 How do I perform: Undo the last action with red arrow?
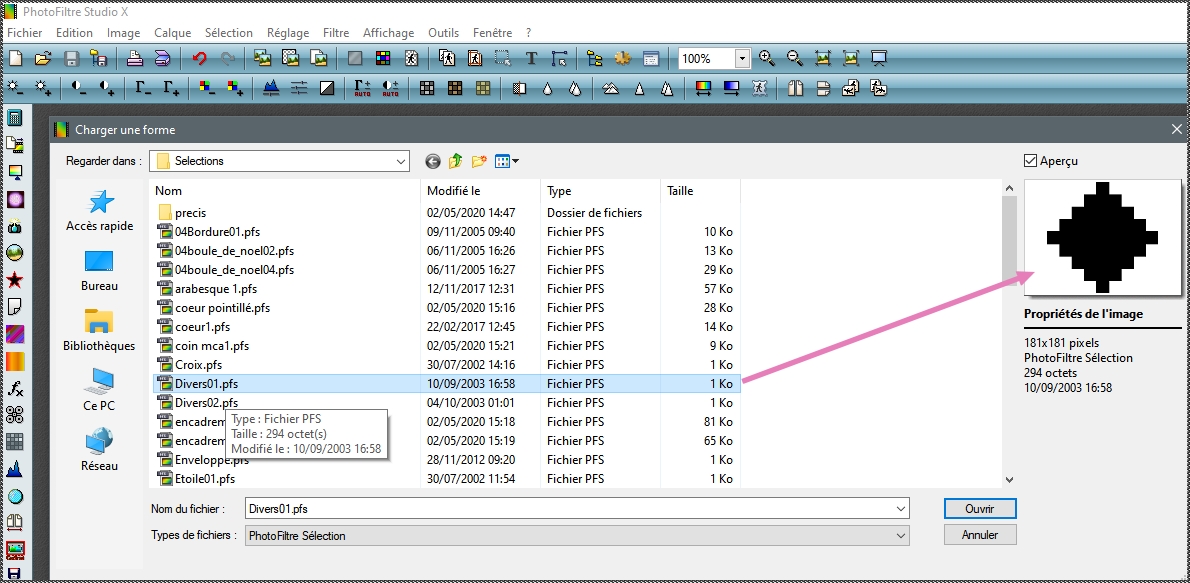pyautogui.click(x=200, y=58)
